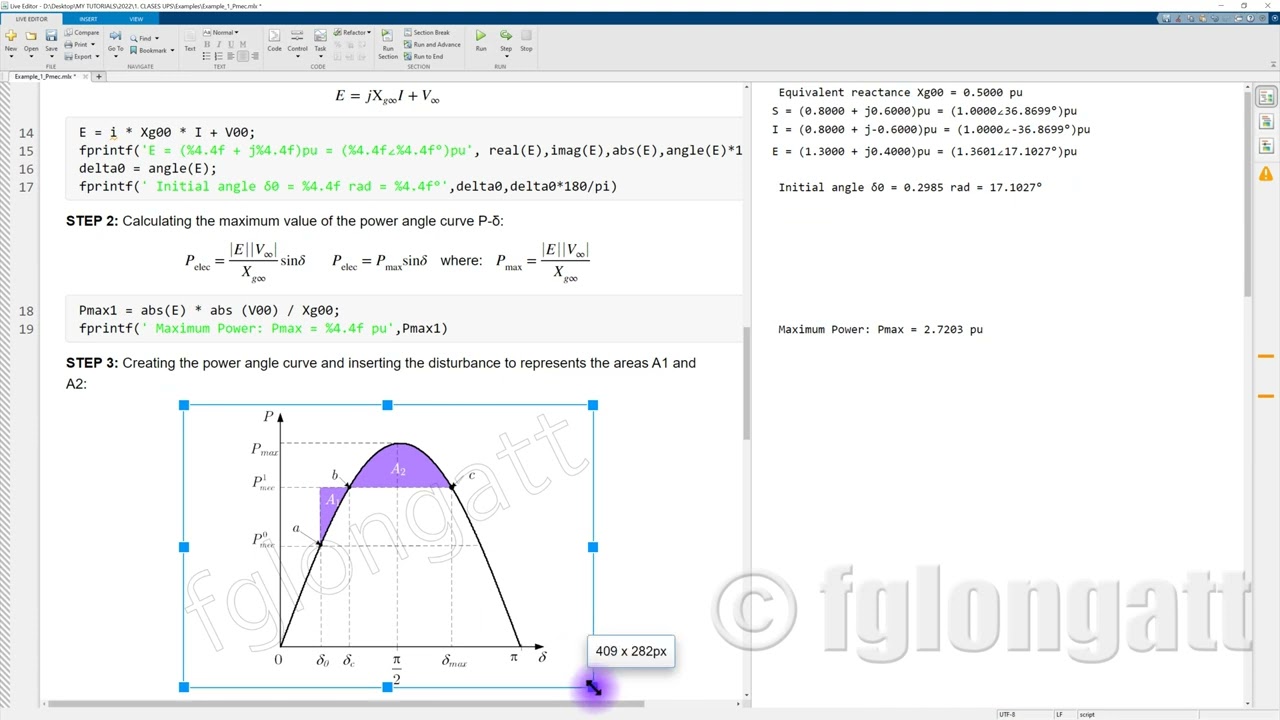This screenshot has width=1280, height=720.
Task: Insert a Text block with Text button
Action: pos(190,40)
